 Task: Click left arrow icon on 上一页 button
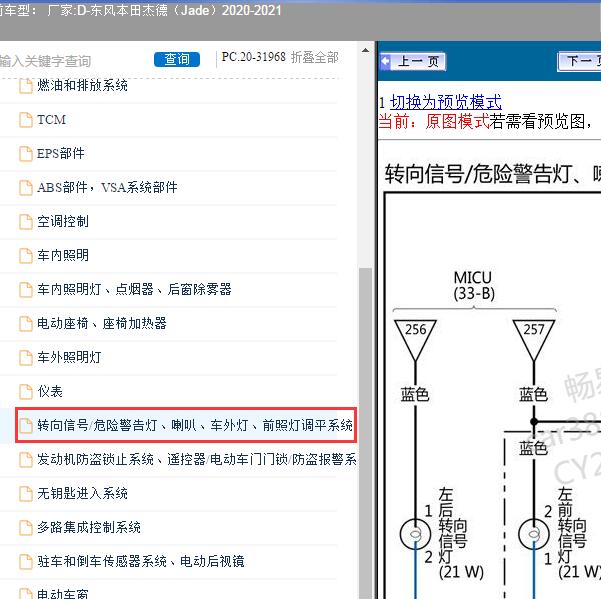386,61
